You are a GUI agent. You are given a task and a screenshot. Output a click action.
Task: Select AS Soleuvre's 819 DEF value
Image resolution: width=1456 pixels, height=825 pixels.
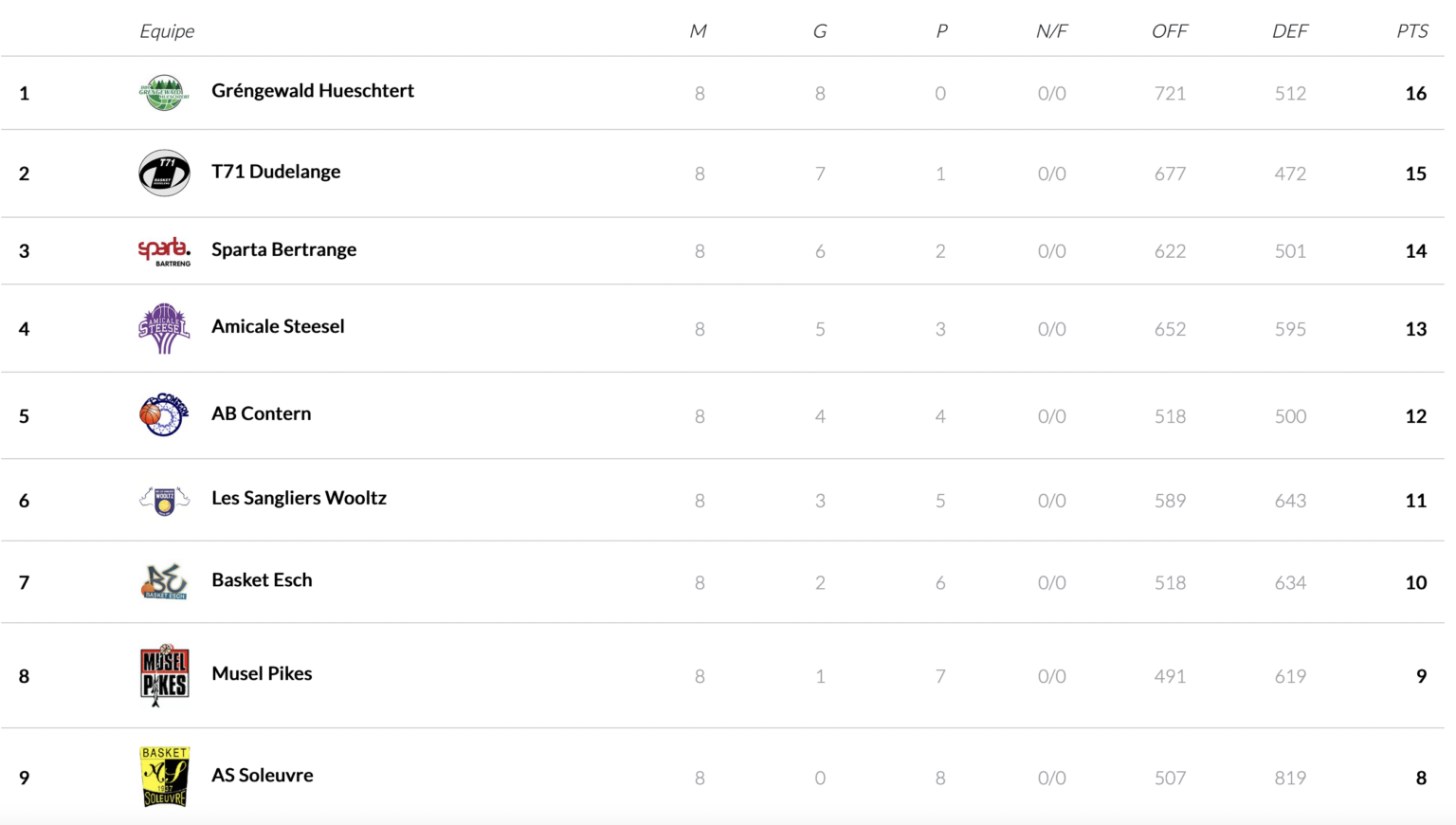1290,778
